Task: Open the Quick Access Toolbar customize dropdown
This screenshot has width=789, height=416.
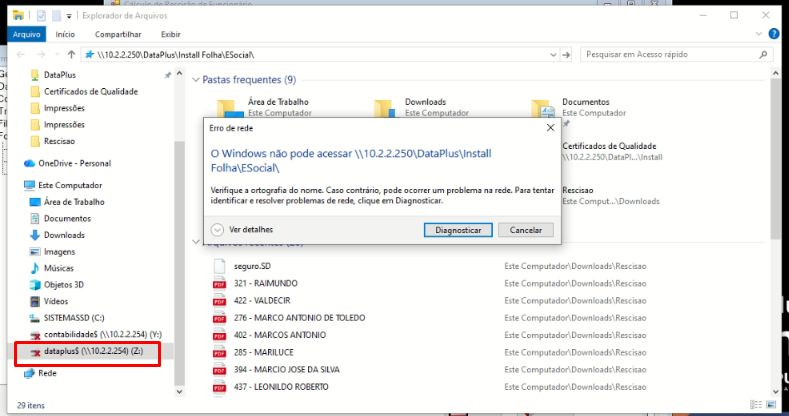Action: [69, 16]
